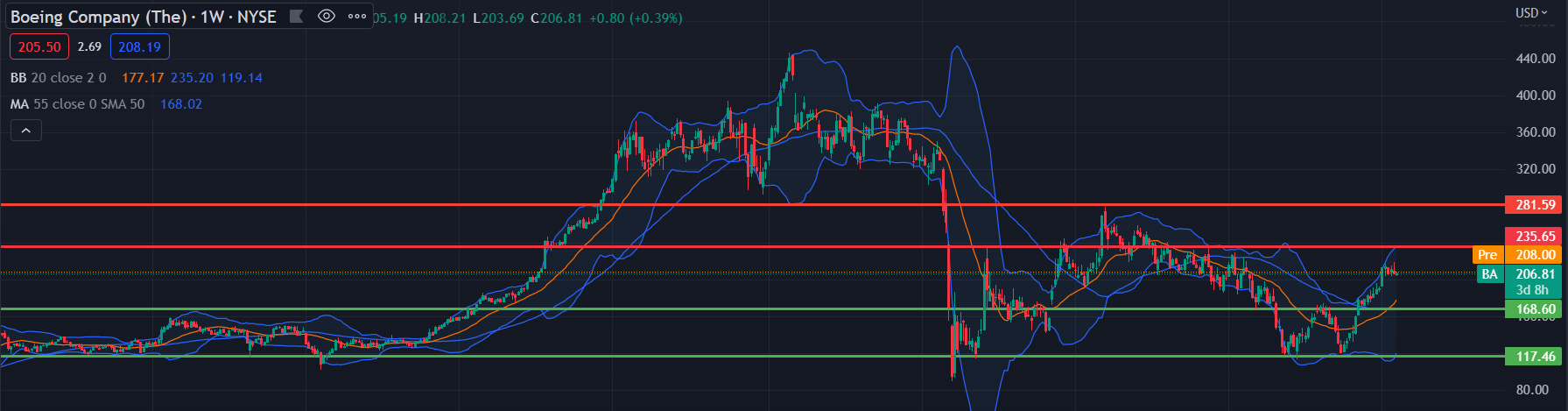The image size is (1568, 411).
Task: Click the 360.00 price axis label
Action: tap(1536, 132)
